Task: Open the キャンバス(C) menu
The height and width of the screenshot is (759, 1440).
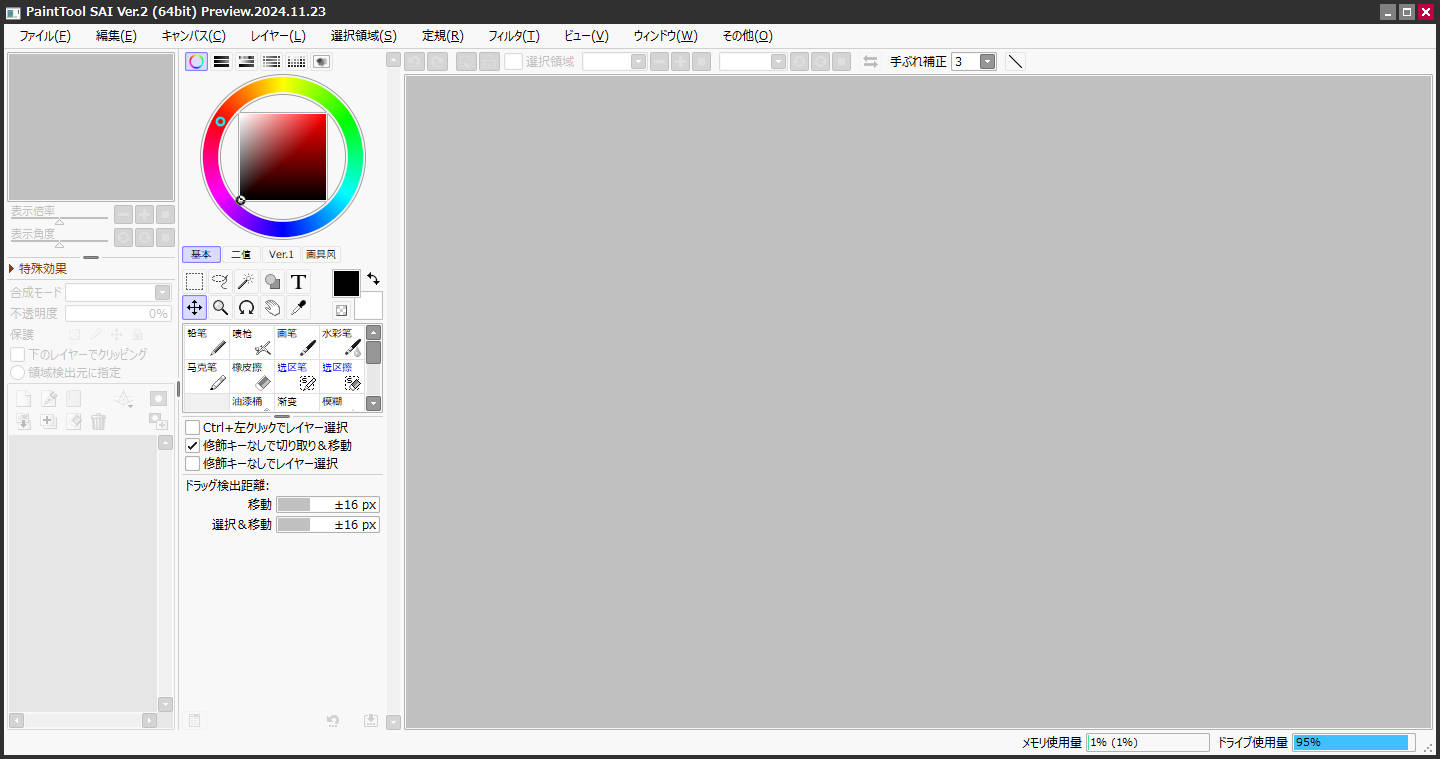Action: pyautogui.click(x=194, y=36)
